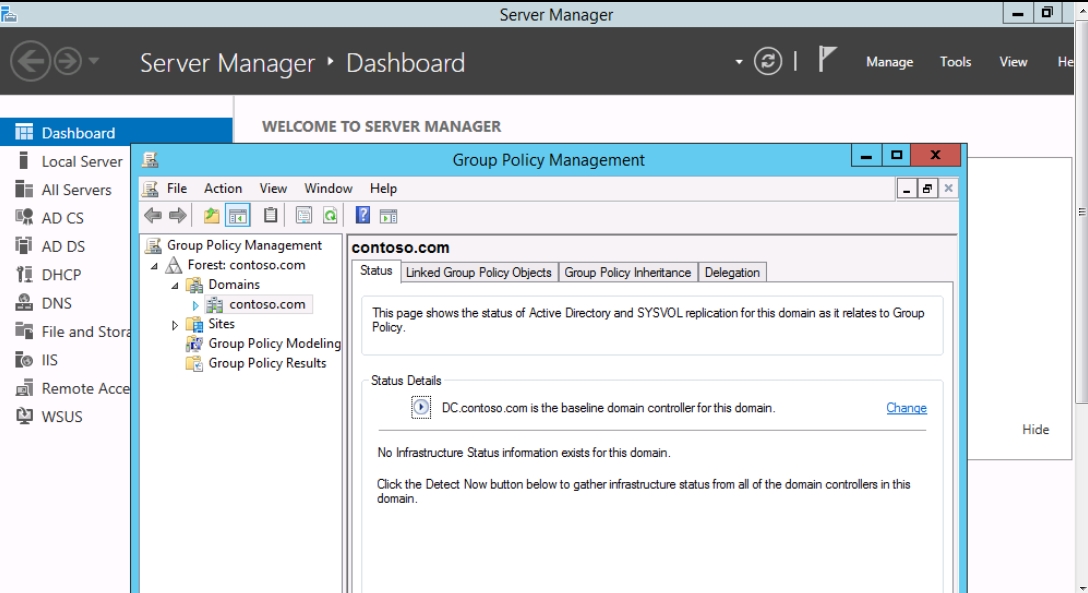Click the green Refresh toolbar icon
The width and height of the screenshot is (1088, 593).
[330, 216]
